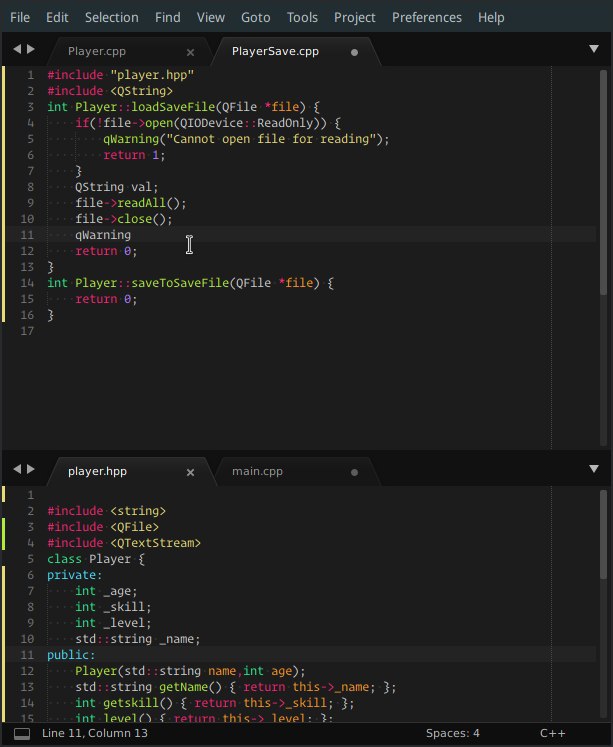Image resolution: width=613 pixels, height=747 pixels.
Task: Go to next tab in lower pane
Action: click(30, 469)
